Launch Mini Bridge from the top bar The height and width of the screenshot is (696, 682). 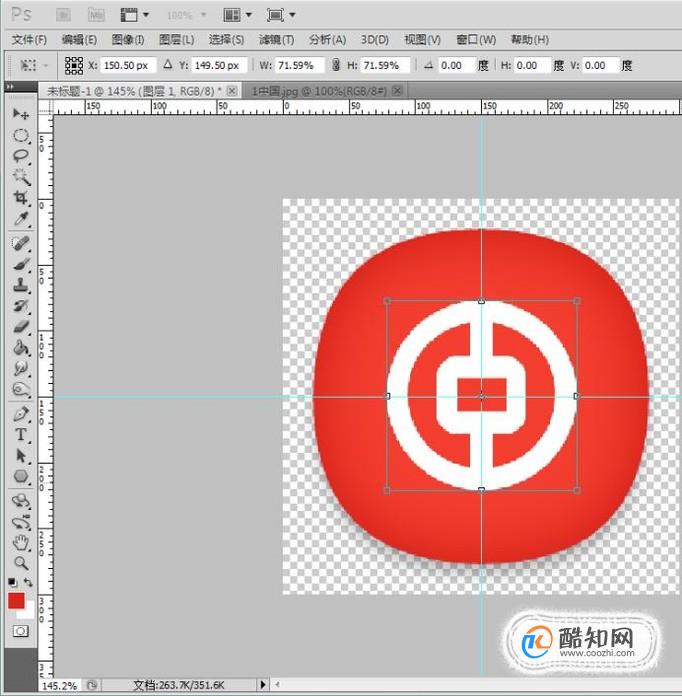pyautogui.click(x=96, y=15)
